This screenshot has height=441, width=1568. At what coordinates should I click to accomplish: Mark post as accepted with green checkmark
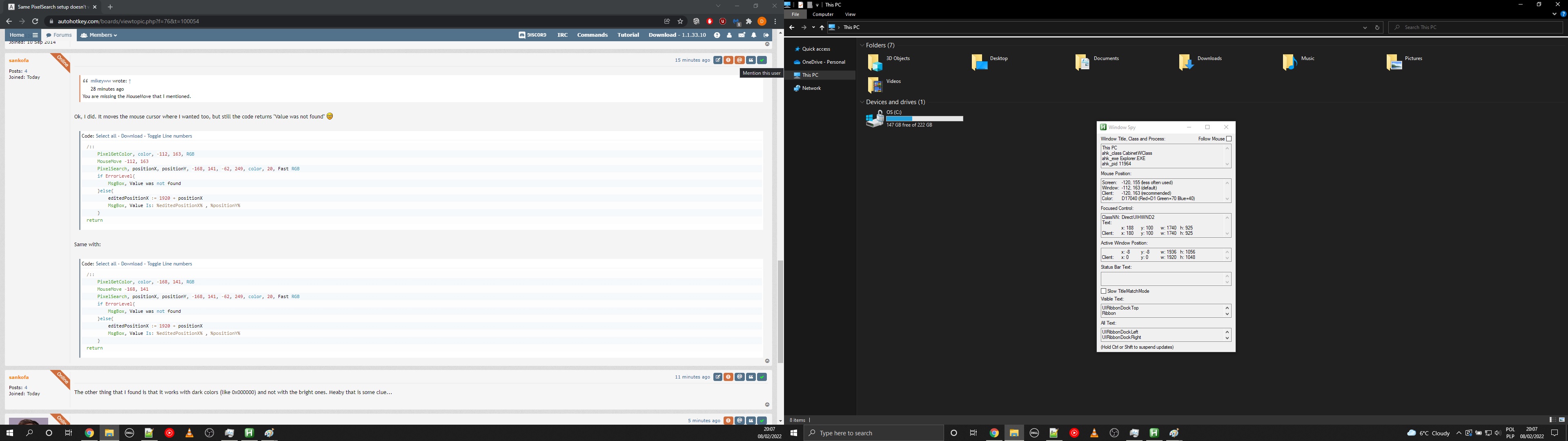click(762, 60)
